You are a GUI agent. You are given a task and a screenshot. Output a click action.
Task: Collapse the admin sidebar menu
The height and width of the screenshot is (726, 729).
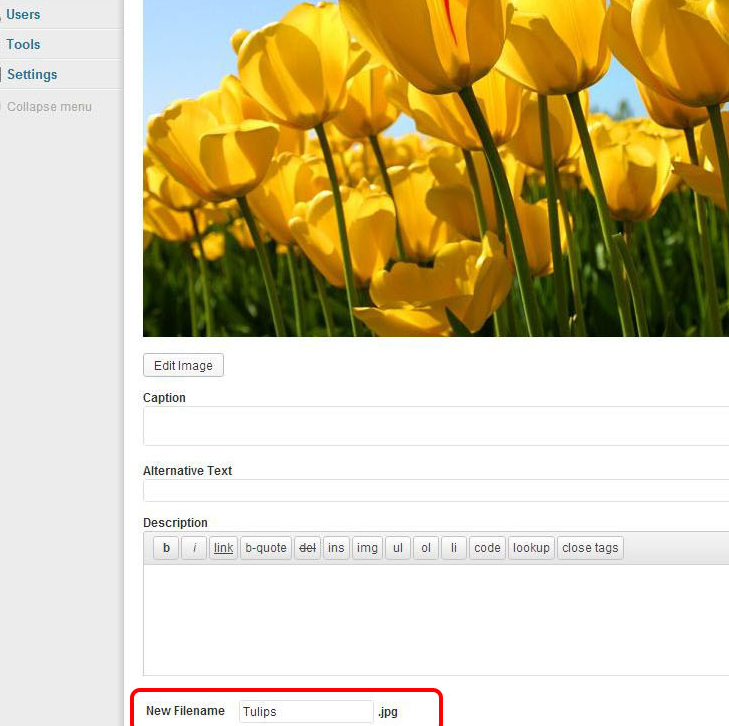(x=49, y=107)
